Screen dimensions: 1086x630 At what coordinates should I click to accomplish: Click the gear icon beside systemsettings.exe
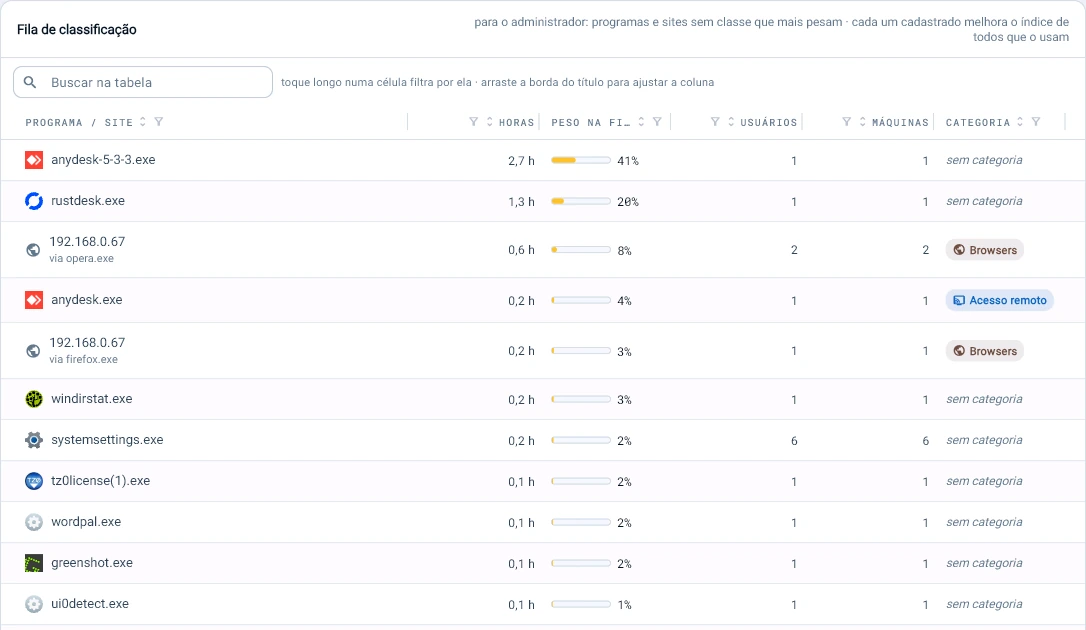(x=33, y=440)
